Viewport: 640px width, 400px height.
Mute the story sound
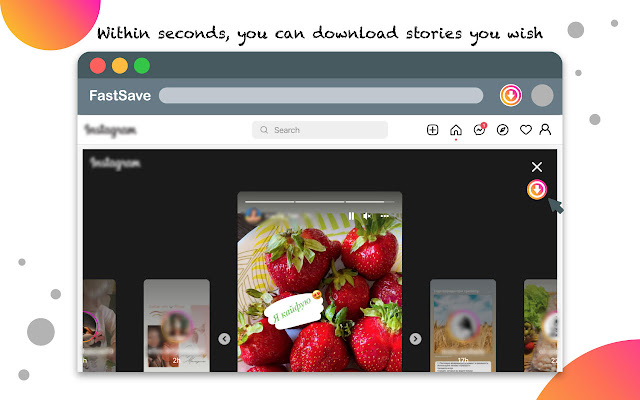click(x=367, y=216)
